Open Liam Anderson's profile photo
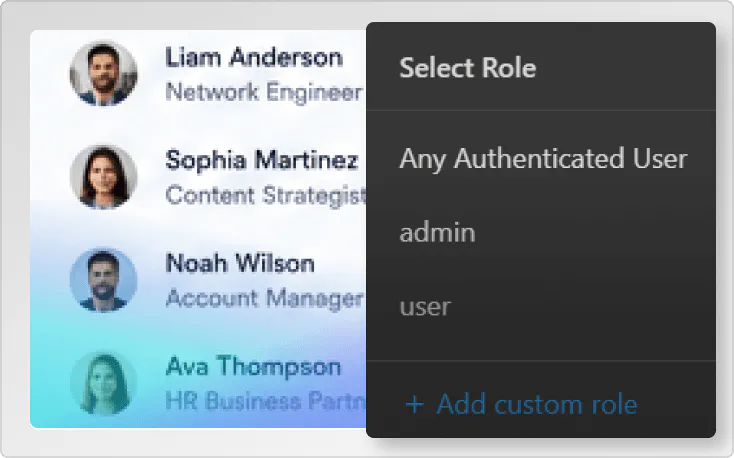The height and width of the screenshot is (458, 734). (103, 74)
